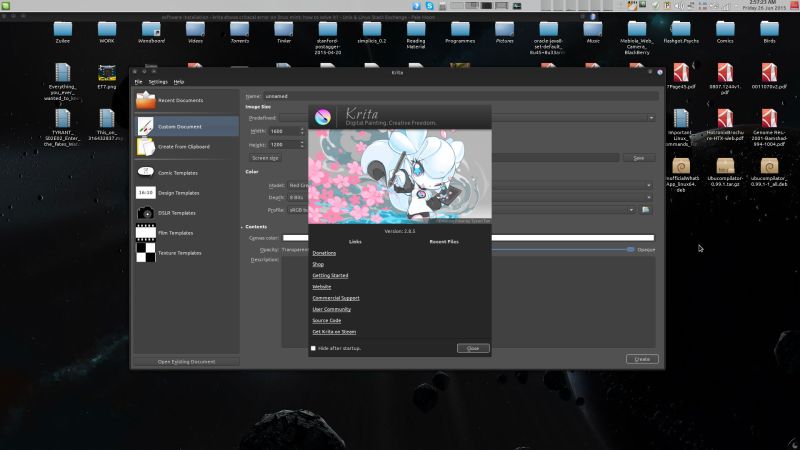The height and width of the screenshot is (450, 800).
Task: Open the User Community link
Action: coord(332,309)
